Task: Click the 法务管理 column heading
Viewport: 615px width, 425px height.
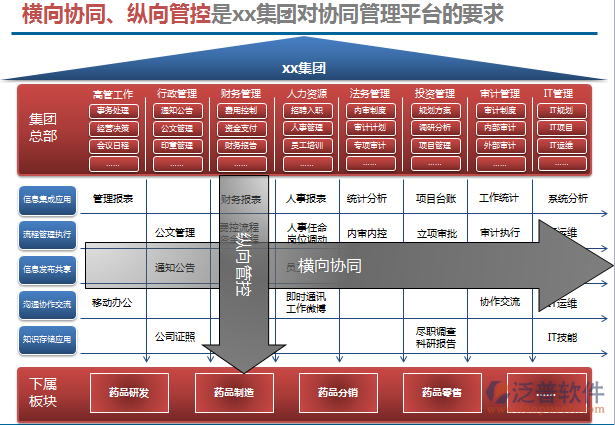Action: pyautogui.click(x=370, y=93)
